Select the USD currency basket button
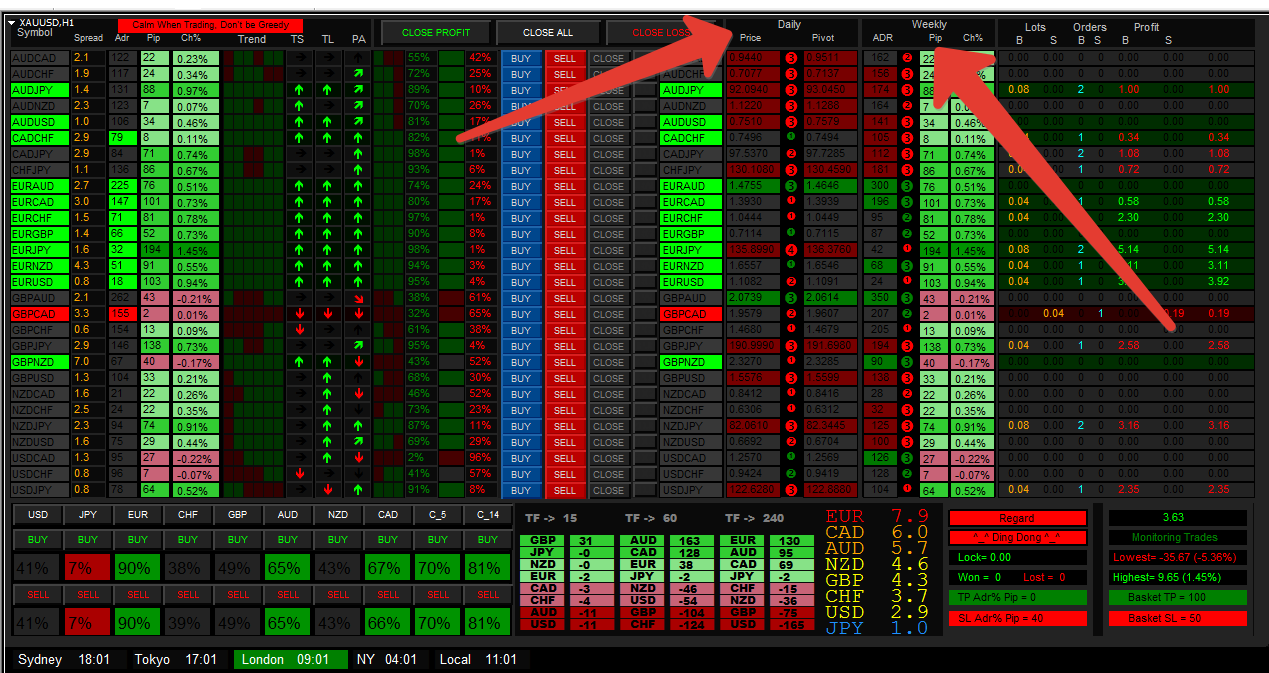Screen dimensions: 1269x673 (38, 515)
